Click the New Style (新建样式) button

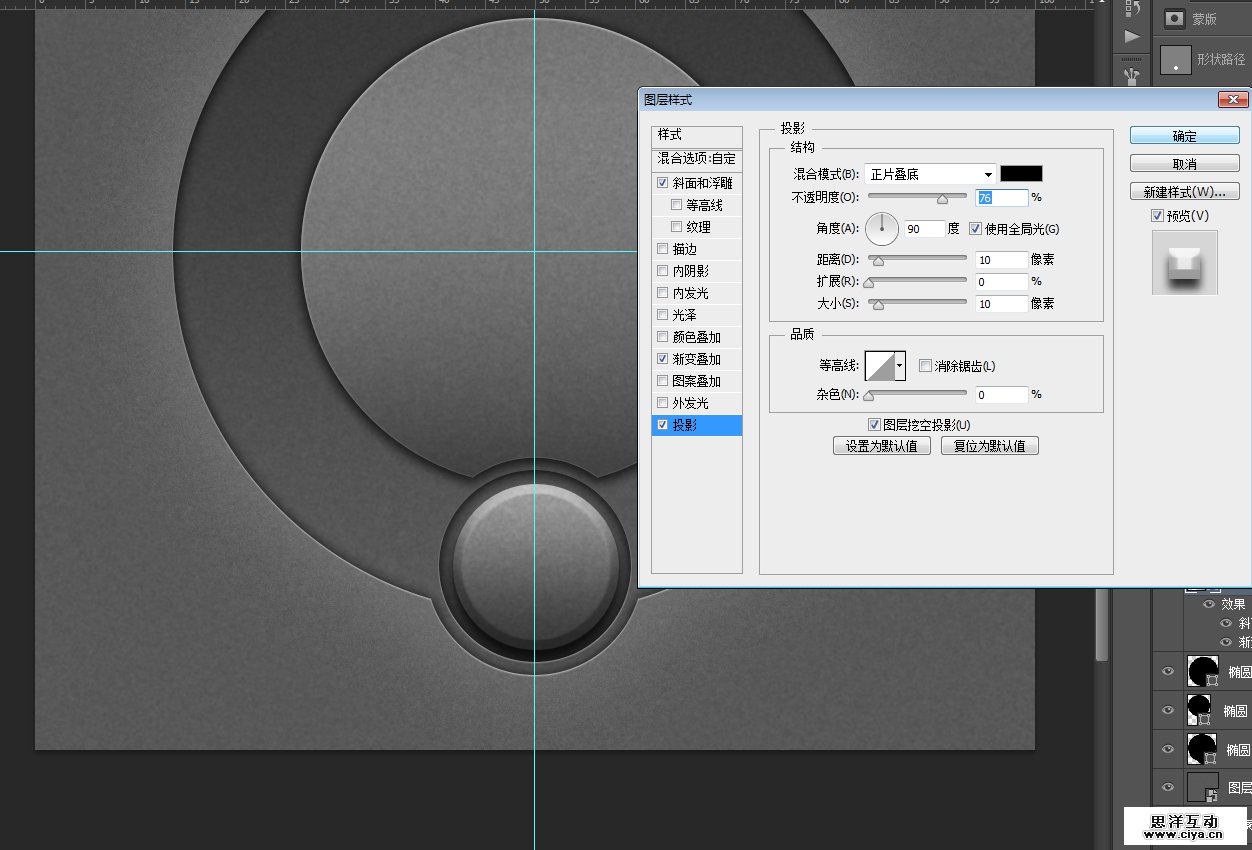pos(1184,191)
